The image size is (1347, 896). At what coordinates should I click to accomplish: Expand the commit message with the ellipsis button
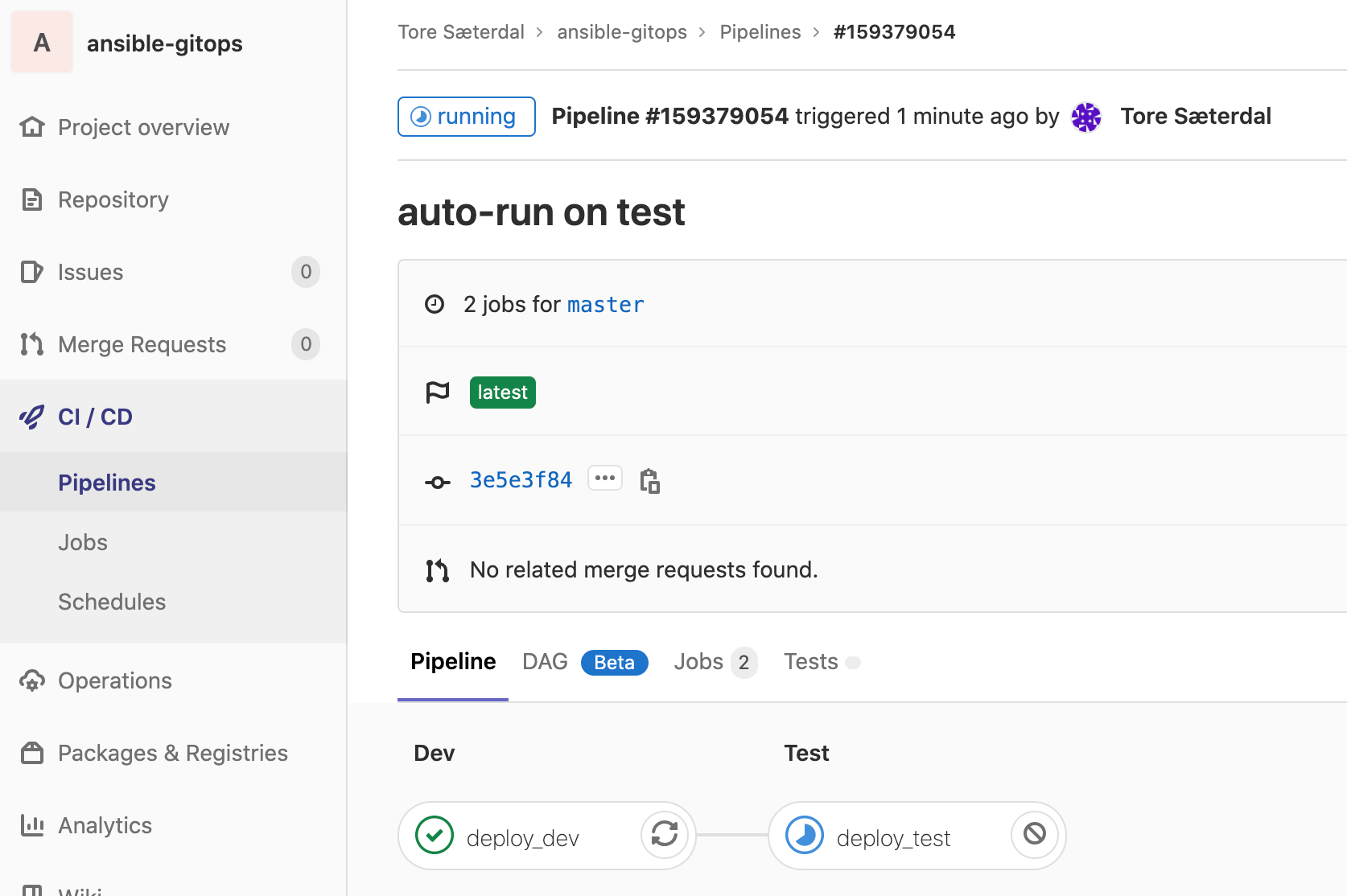point(604,478)
